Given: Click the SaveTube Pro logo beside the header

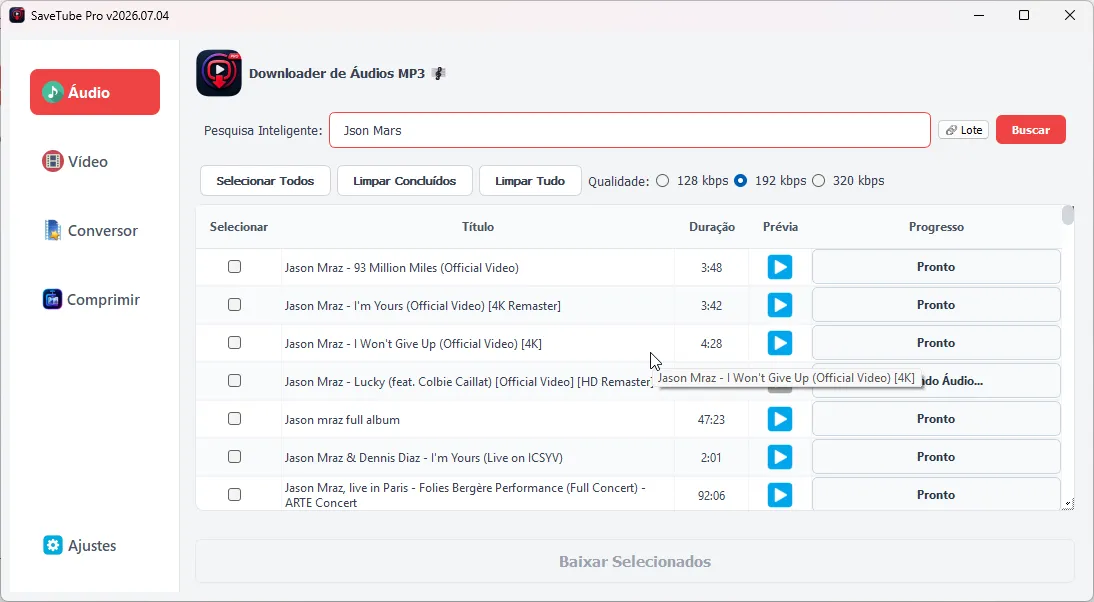Looking at the screenshot, I should pos(219,73).
